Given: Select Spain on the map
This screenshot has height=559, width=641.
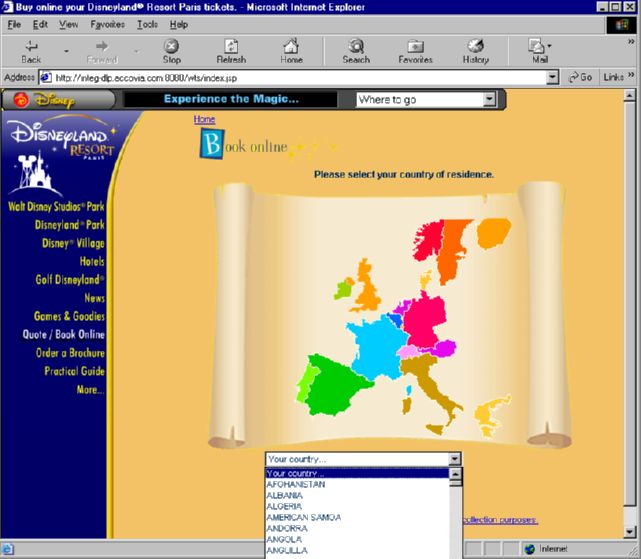Looking at the screenshot, I should tap(337, 386).
